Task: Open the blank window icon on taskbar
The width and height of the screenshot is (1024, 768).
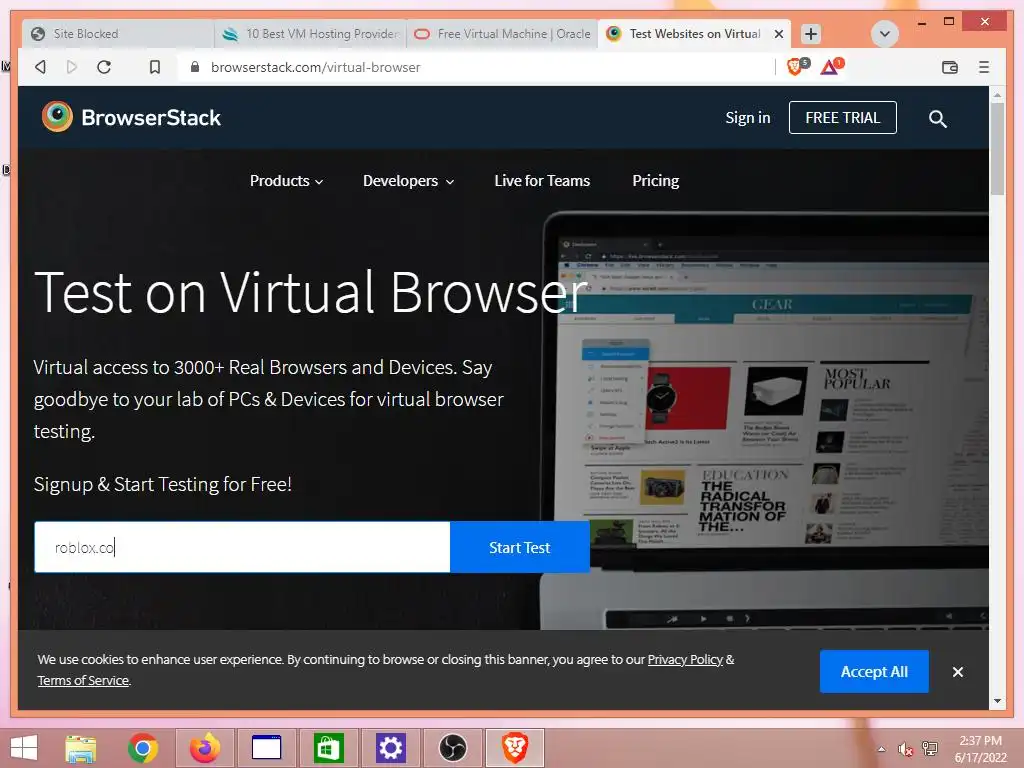Action: (x=266, y=748)
